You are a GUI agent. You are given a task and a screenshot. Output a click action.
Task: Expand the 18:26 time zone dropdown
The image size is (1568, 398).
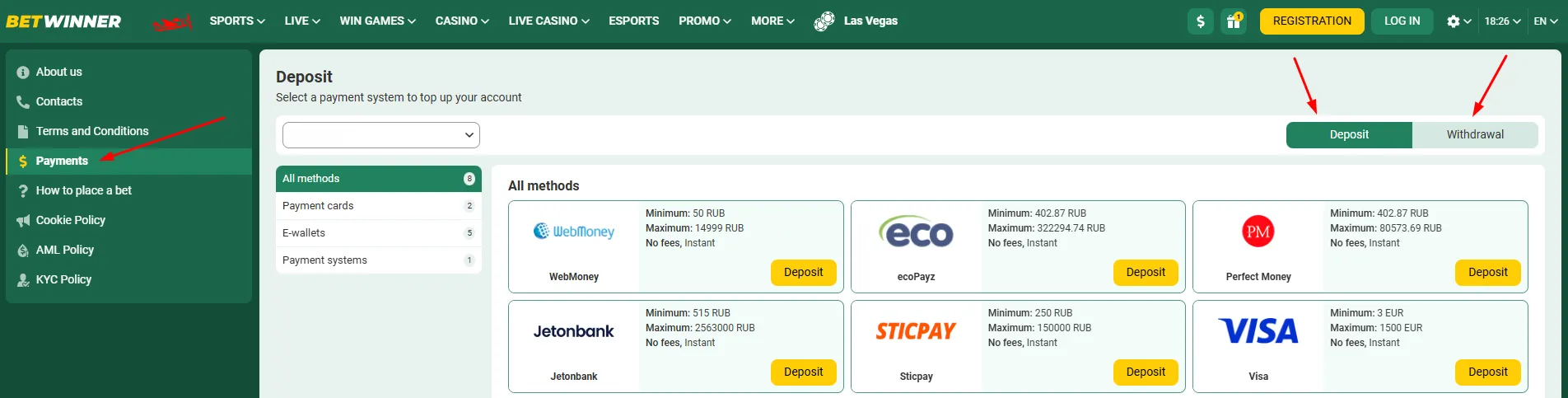point(1502,21)
